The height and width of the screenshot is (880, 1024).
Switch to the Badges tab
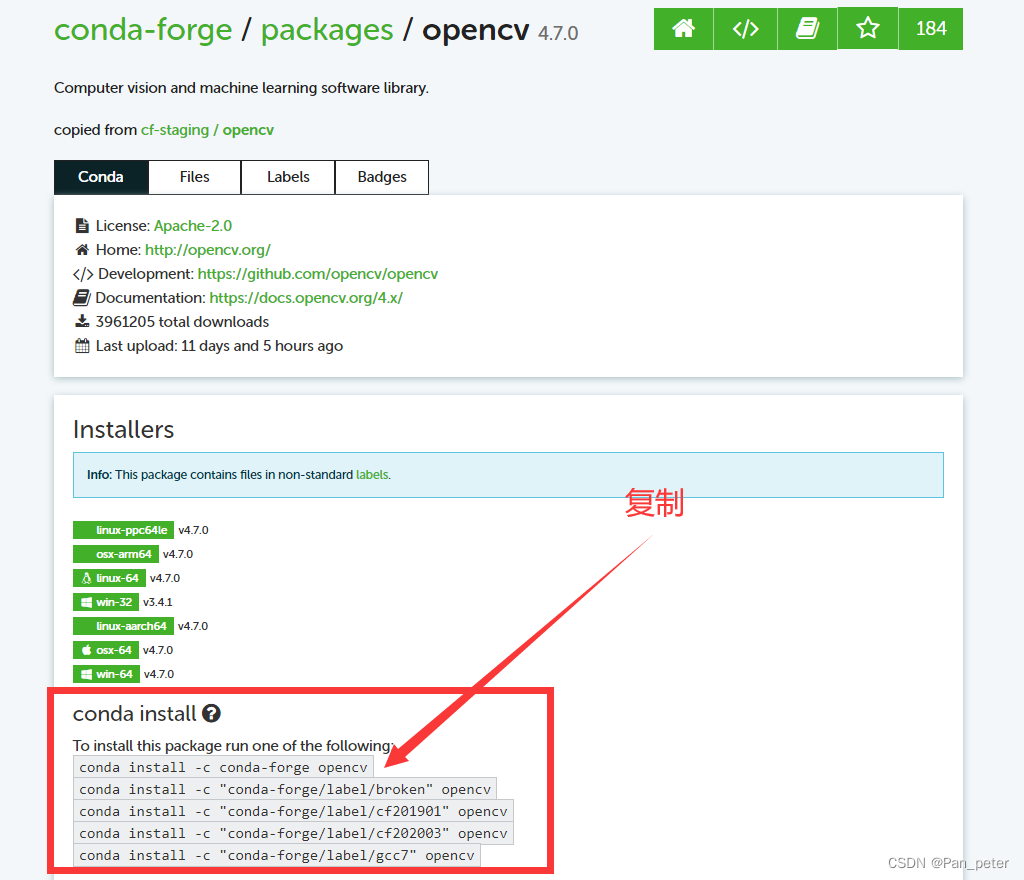pos(382,177)
